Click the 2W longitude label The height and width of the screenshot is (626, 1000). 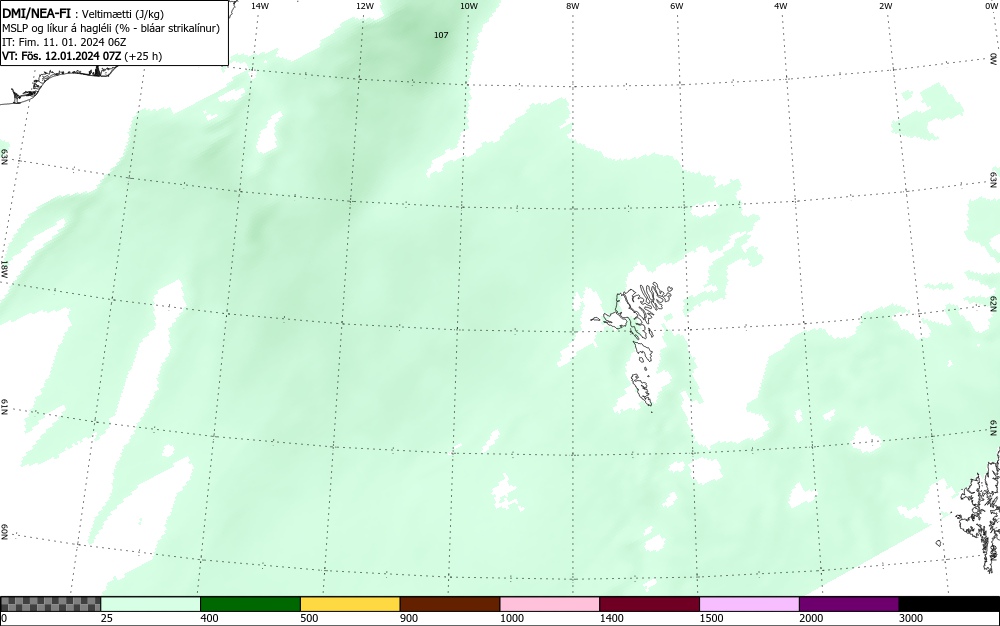pos(885,6)
